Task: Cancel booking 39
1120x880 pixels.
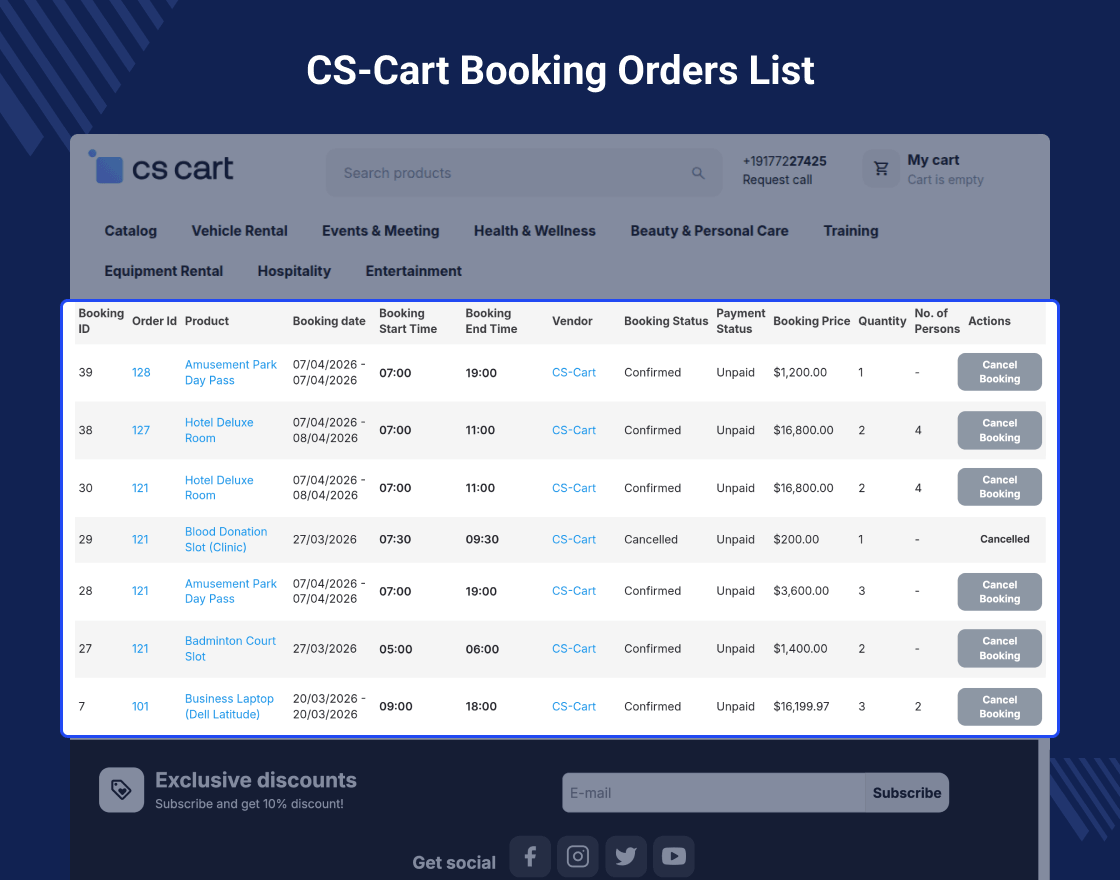Action: pyautogui.click(x=999, y=372)
